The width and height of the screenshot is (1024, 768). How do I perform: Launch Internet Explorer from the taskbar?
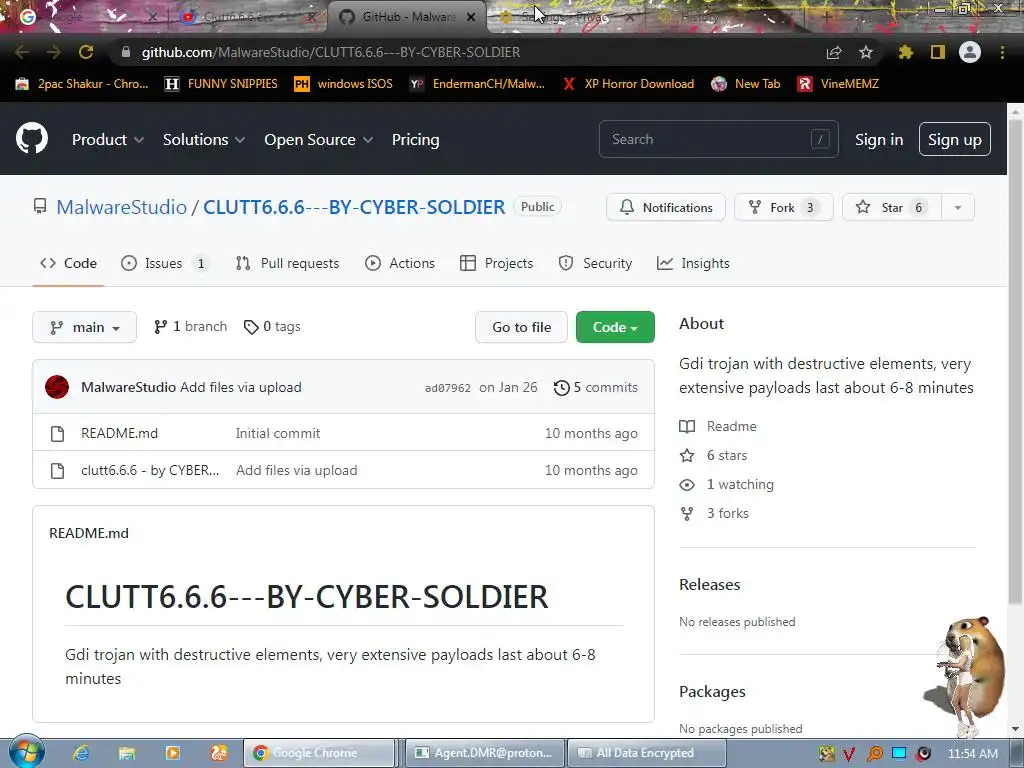pos(81,753)
